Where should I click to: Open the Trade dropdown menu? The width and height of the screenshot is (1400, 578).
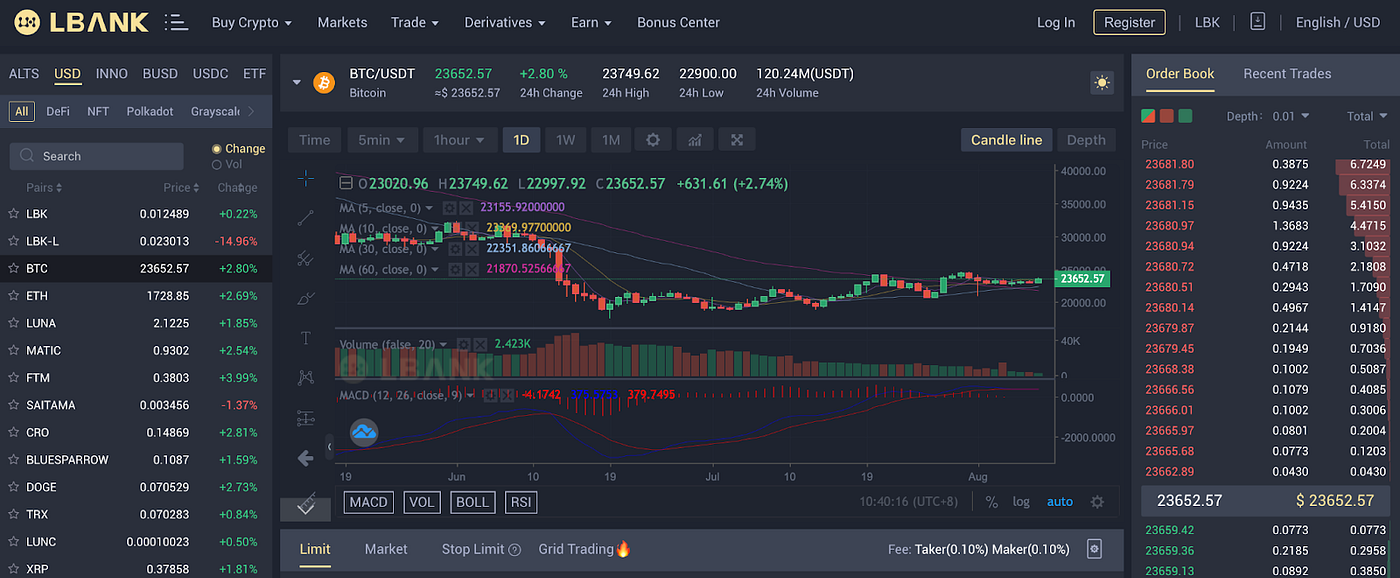[x=415, y=22]
